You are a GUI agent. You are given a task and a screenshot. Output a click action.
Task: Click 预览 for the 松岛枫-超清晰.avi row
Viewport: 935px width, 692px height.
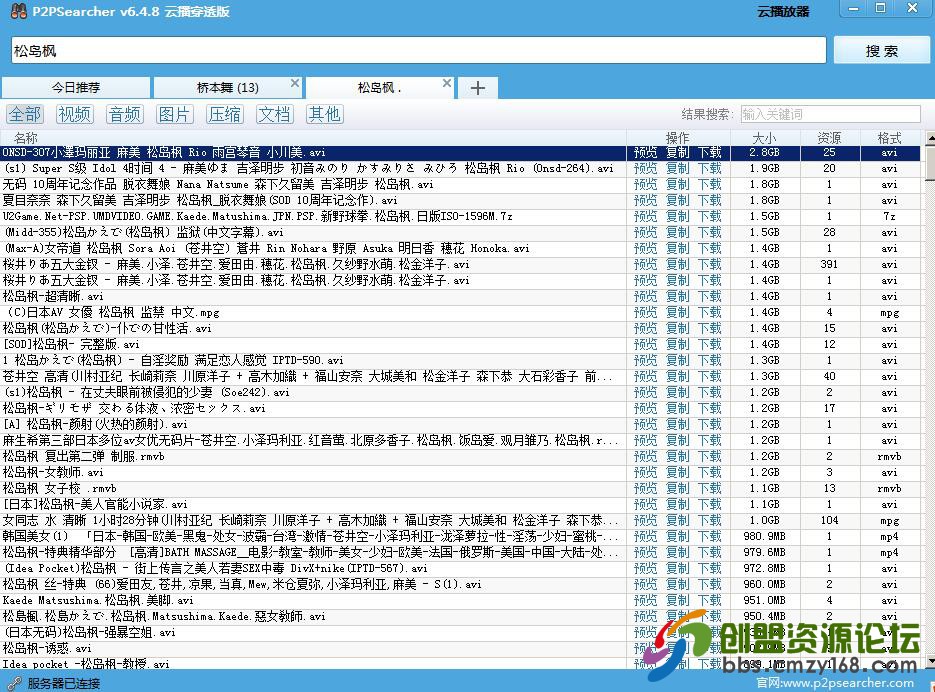pos(645,296)
